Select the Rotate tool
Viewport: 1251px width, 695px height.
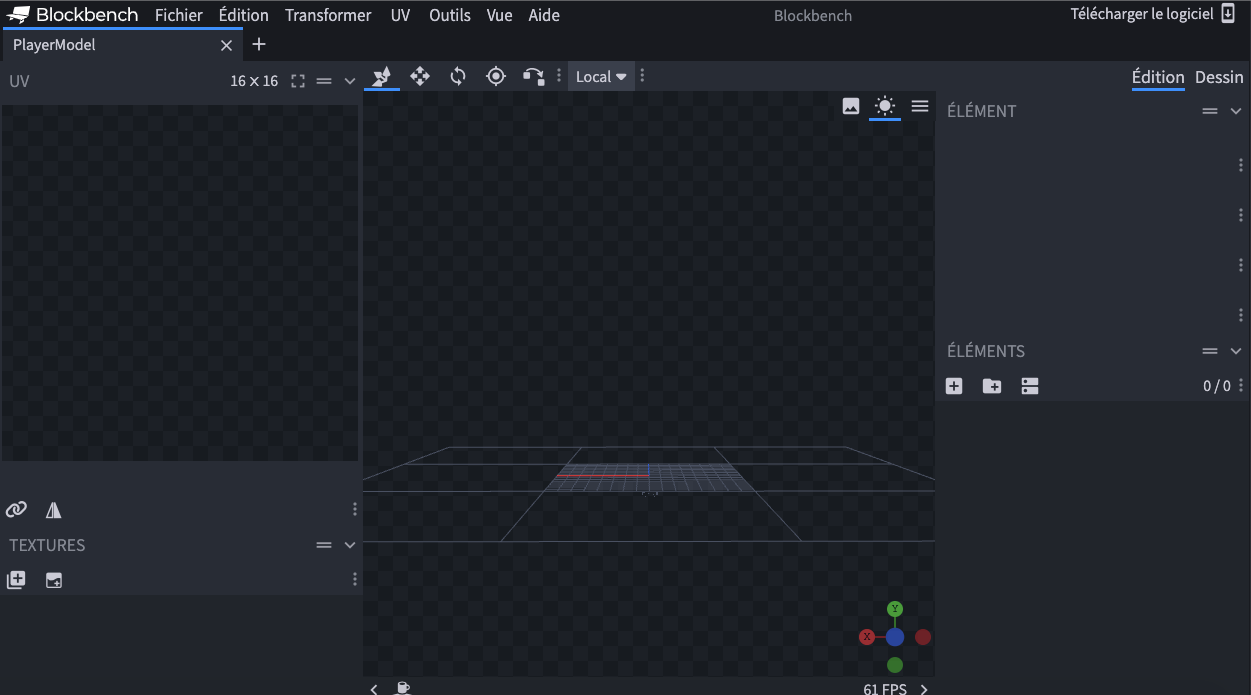tap(458, 76)
